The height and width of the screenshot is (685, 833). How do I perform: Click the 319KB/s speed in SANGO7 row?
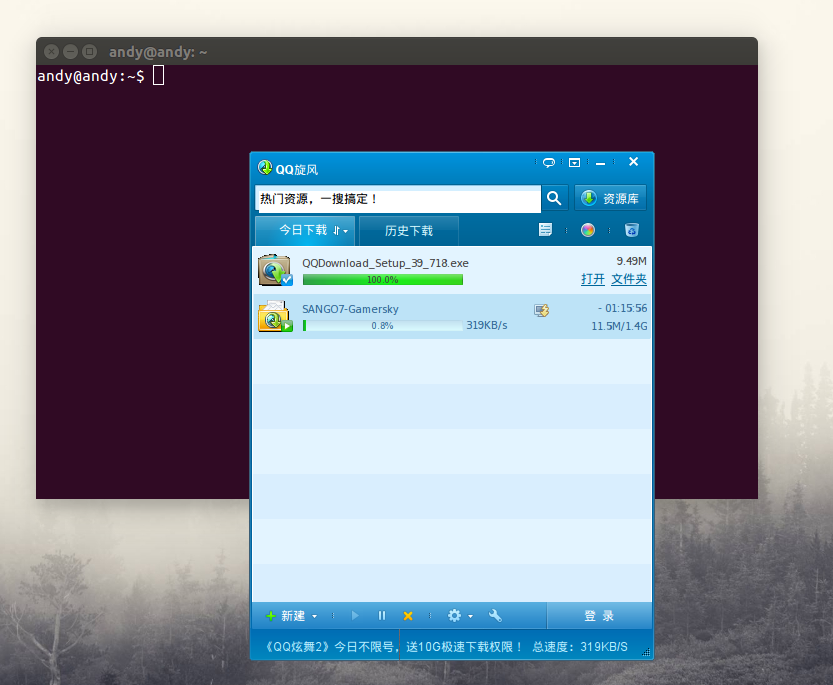tap(487, 325)
